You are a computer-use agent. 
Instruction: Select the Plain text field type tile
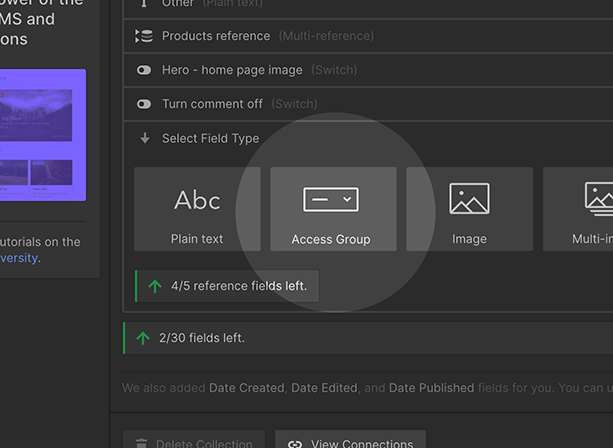click(197, 208)
